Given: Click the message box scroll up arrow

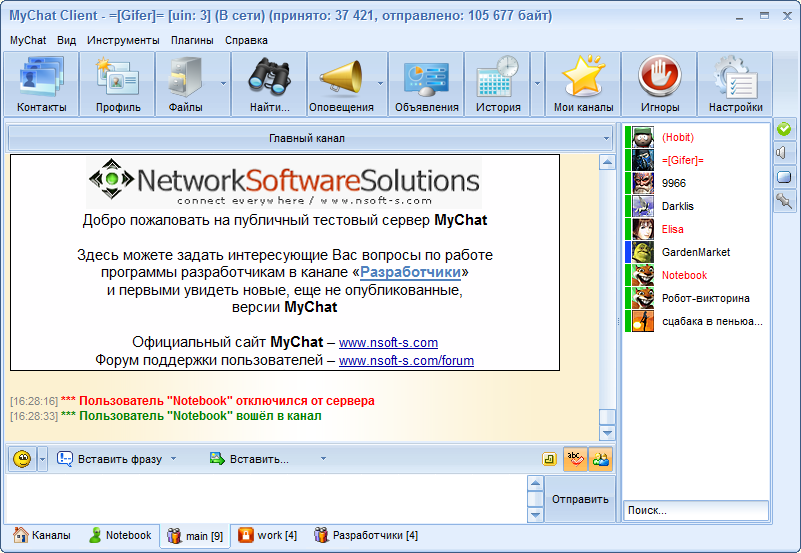Looking at the screenshot, I should pyautogui.click(x=535, y=483).
